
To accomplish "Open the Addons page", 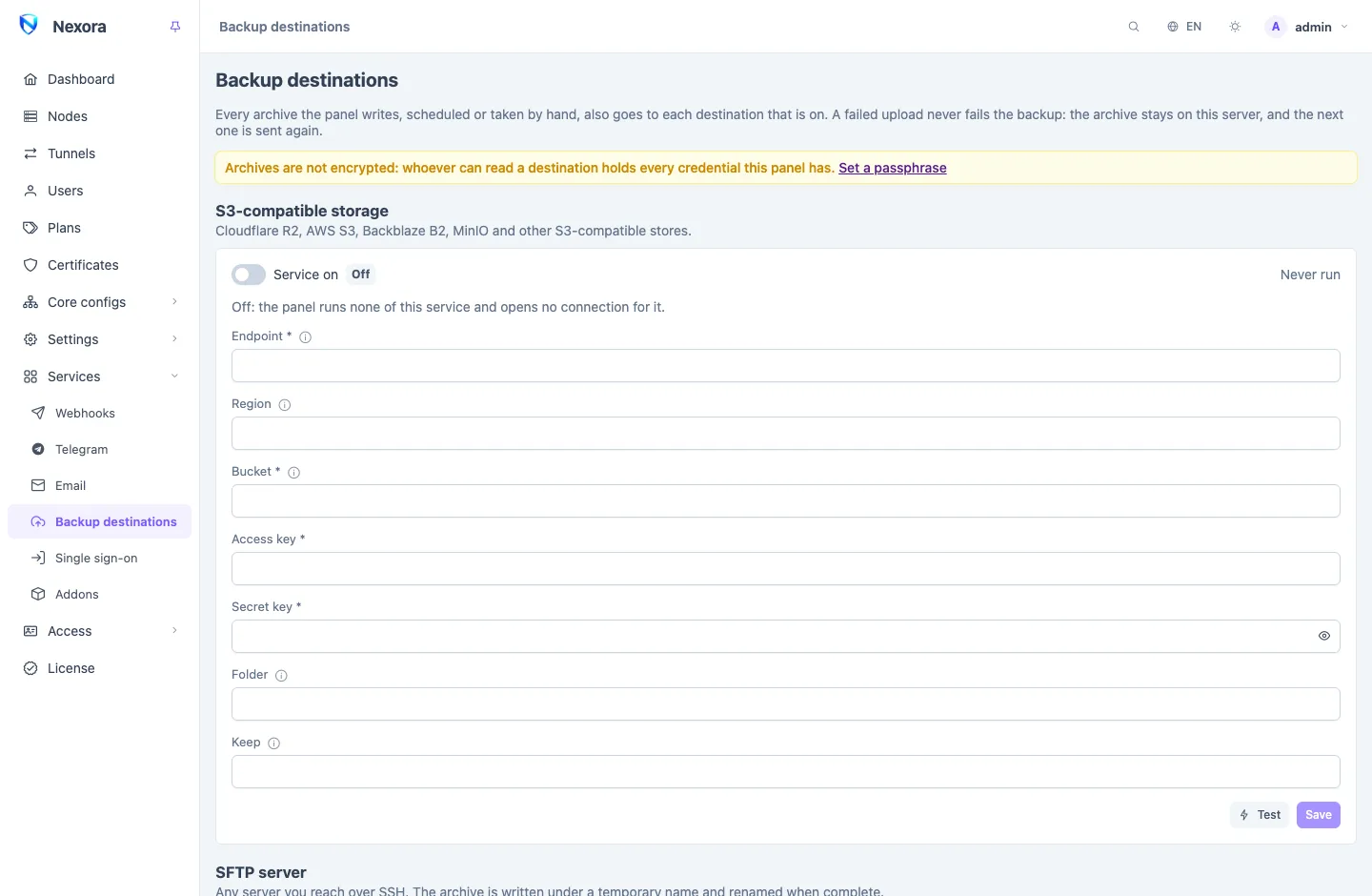I will coord(100,594).
